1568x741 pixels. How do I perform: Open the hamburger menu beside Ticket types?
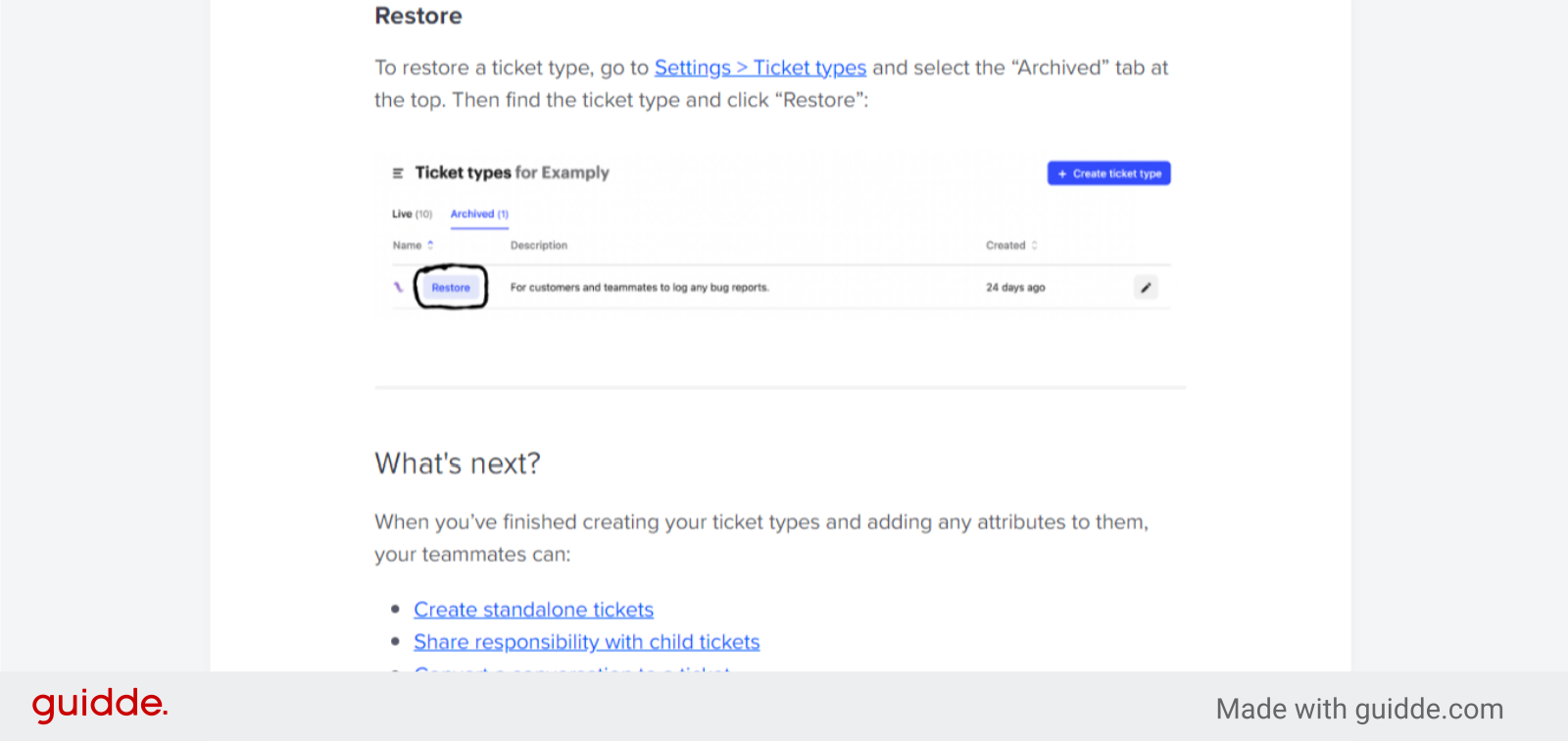point(396,173)
